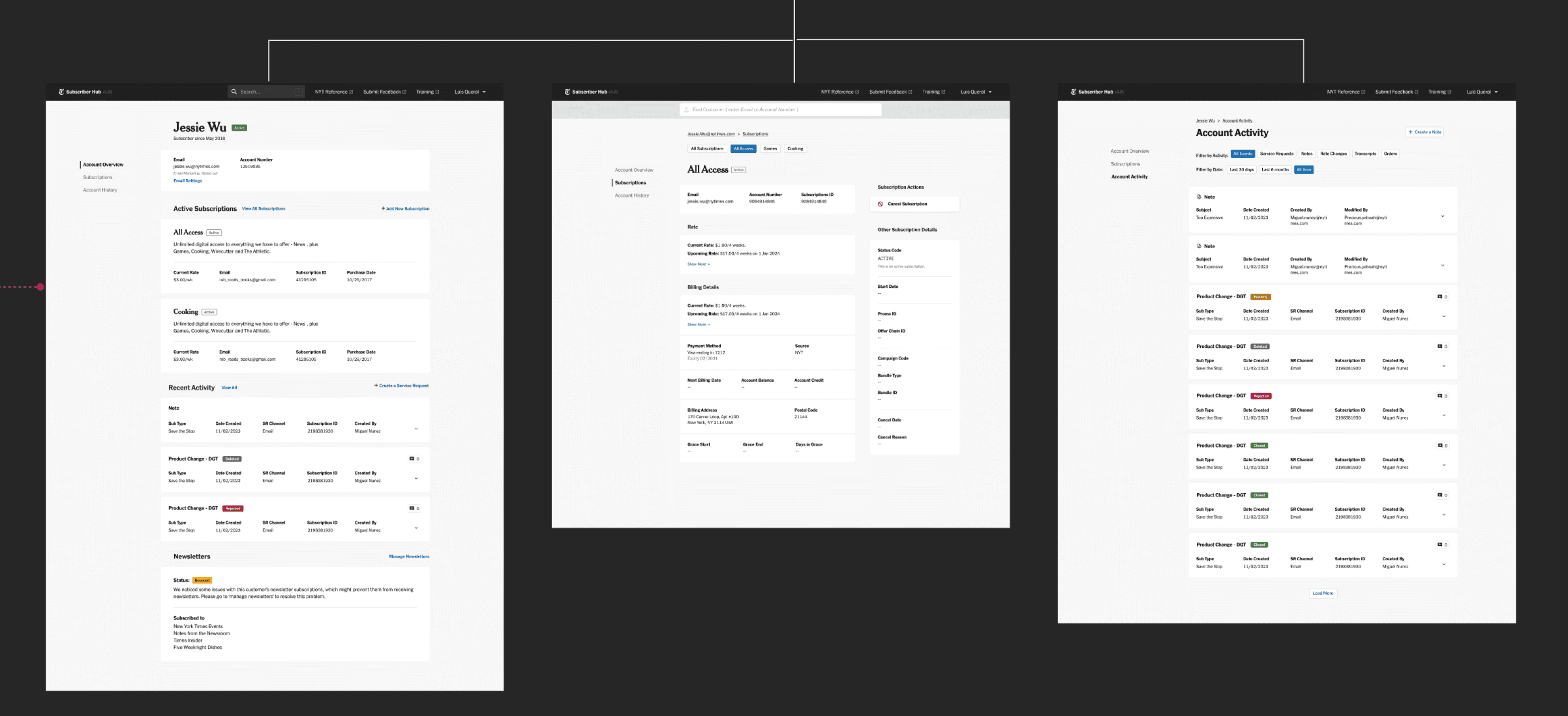The width and height of the screenshot is (1568, 716).
Task: Click the external-link icon next to Training in the overview frame
Action: 437,92
